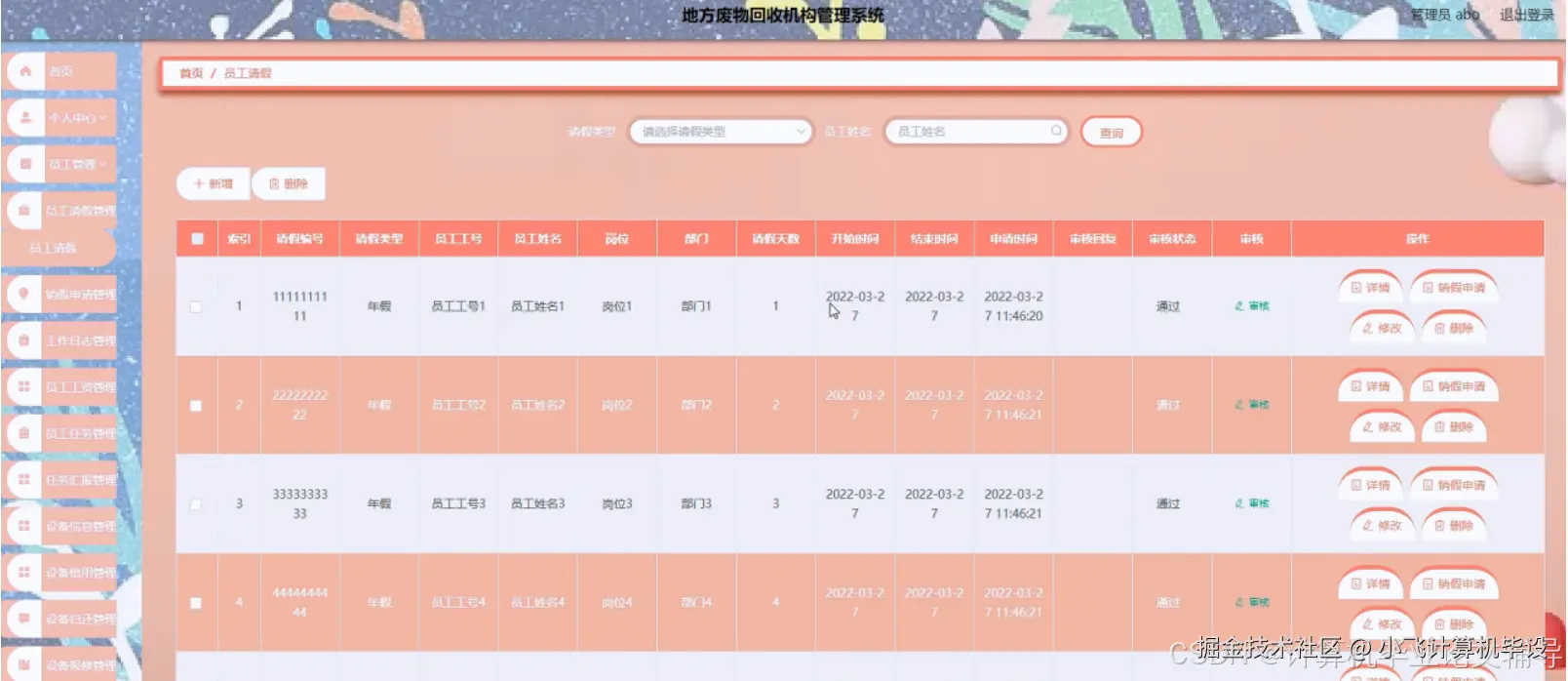Click the 查询 search button

point(1112,133)
